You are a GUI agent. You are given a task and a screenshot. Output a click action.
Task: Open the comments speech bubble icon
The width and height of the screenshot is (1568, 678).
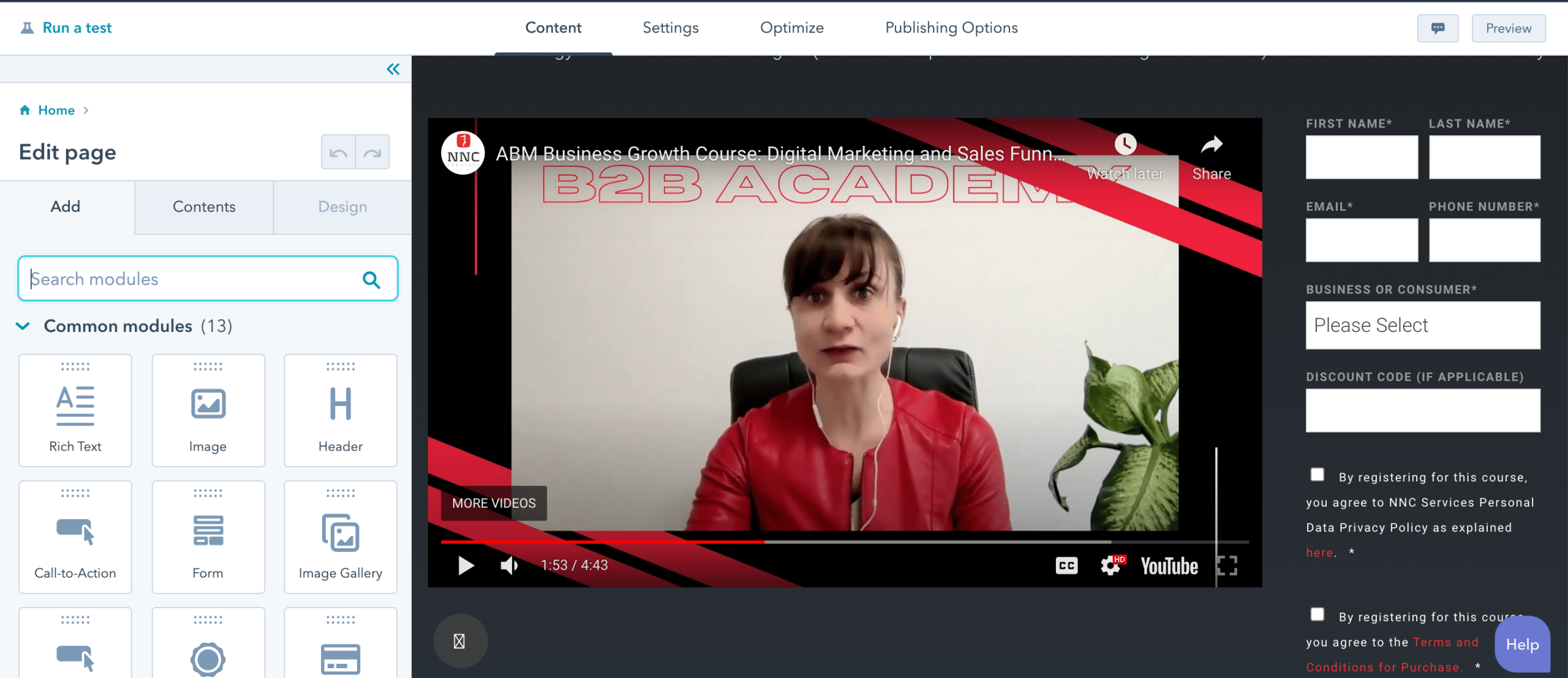coord(1438,28)
